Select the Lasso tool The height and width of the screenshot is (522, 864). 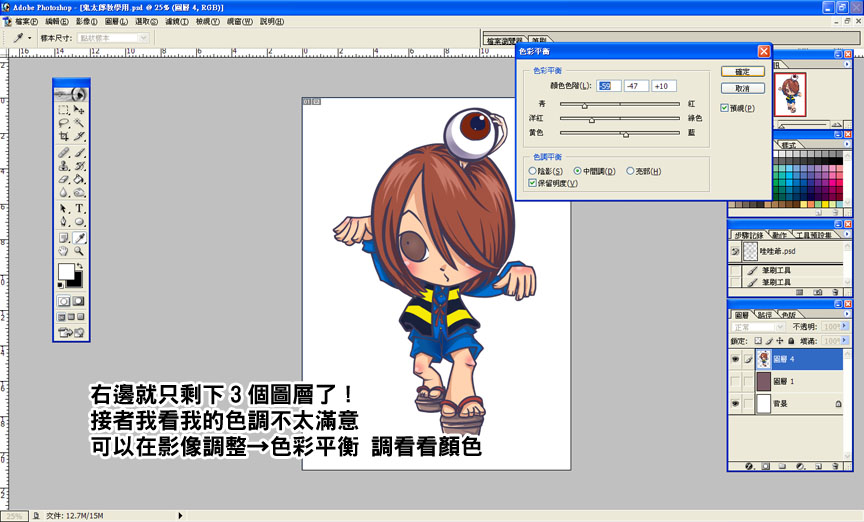click(64, 123)
